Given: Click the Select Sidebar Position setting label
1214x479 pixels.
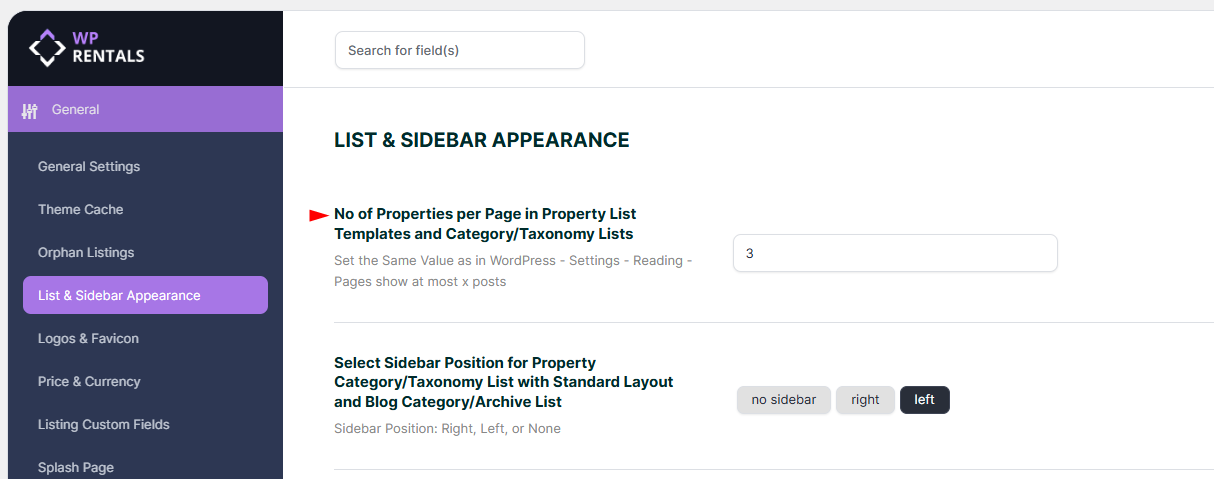Looking at the screenshot, I should (x=503, y=382).
